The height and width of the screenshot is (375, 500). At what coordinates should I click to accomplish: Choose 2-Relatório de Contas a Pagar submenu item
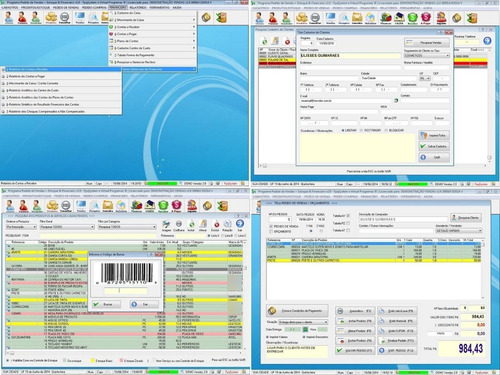tap(61, 76)
